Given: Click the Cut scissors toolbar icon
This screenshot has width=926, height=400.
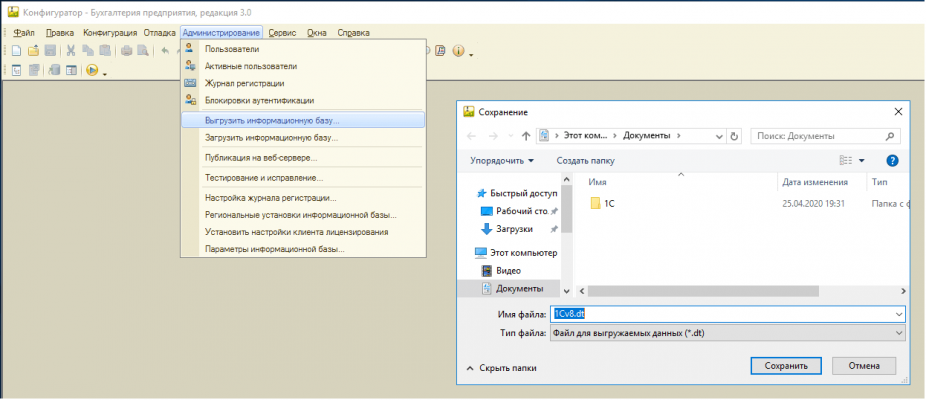Looking at the screenshot, I should tap(71, 51).
